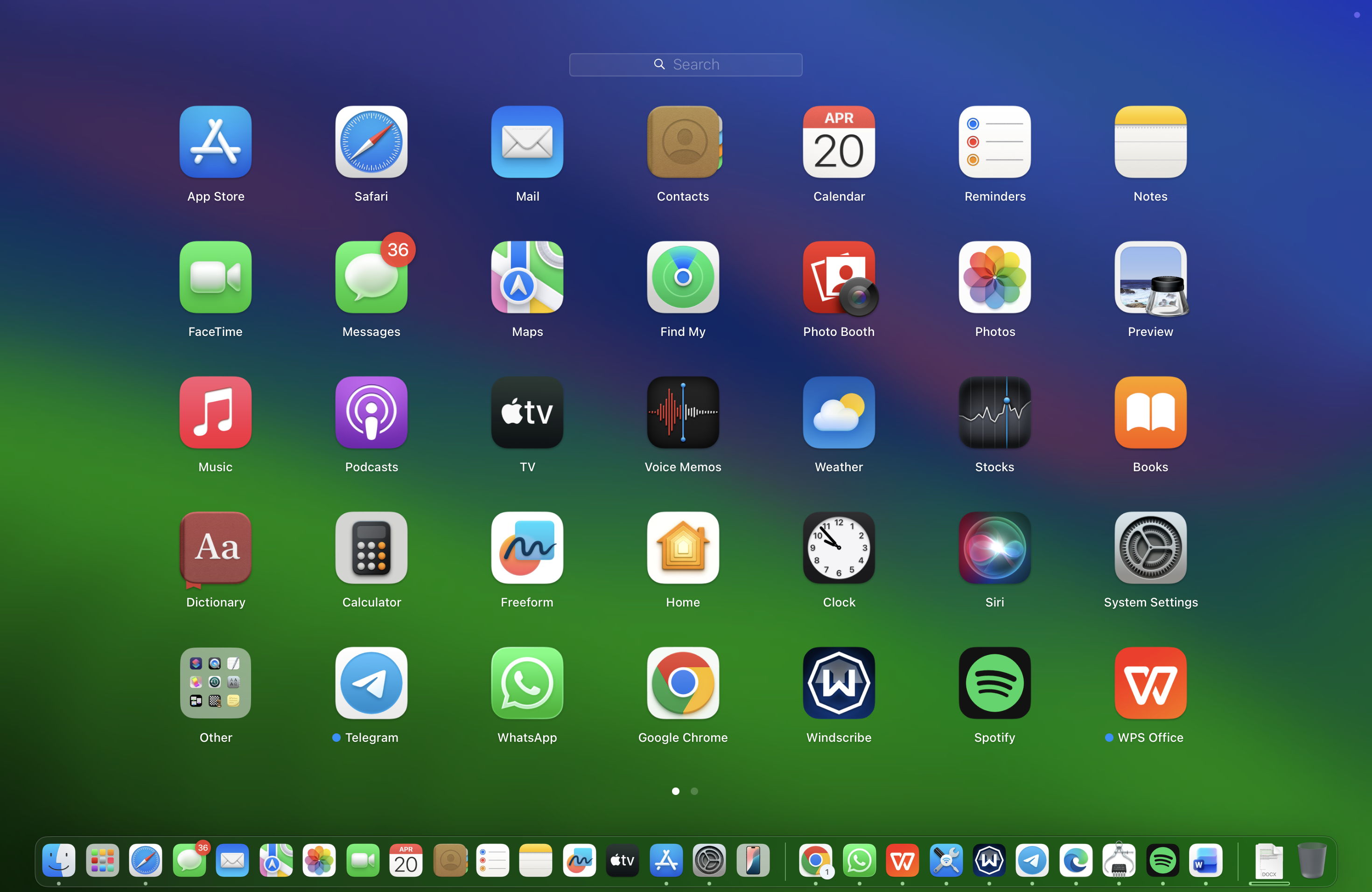The height and width of the screenshot is (892, 1372).
Task: Launch TV from the Launchpad grid
Action: point(527,412)
